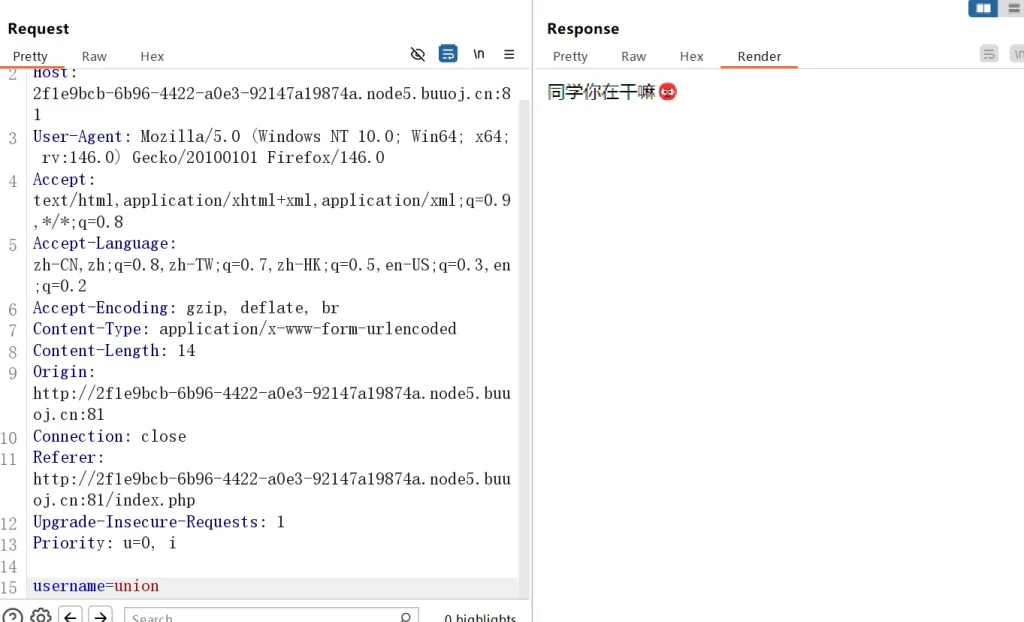Go to next search match arrow

pyautogui.click(x=100, y=616)
